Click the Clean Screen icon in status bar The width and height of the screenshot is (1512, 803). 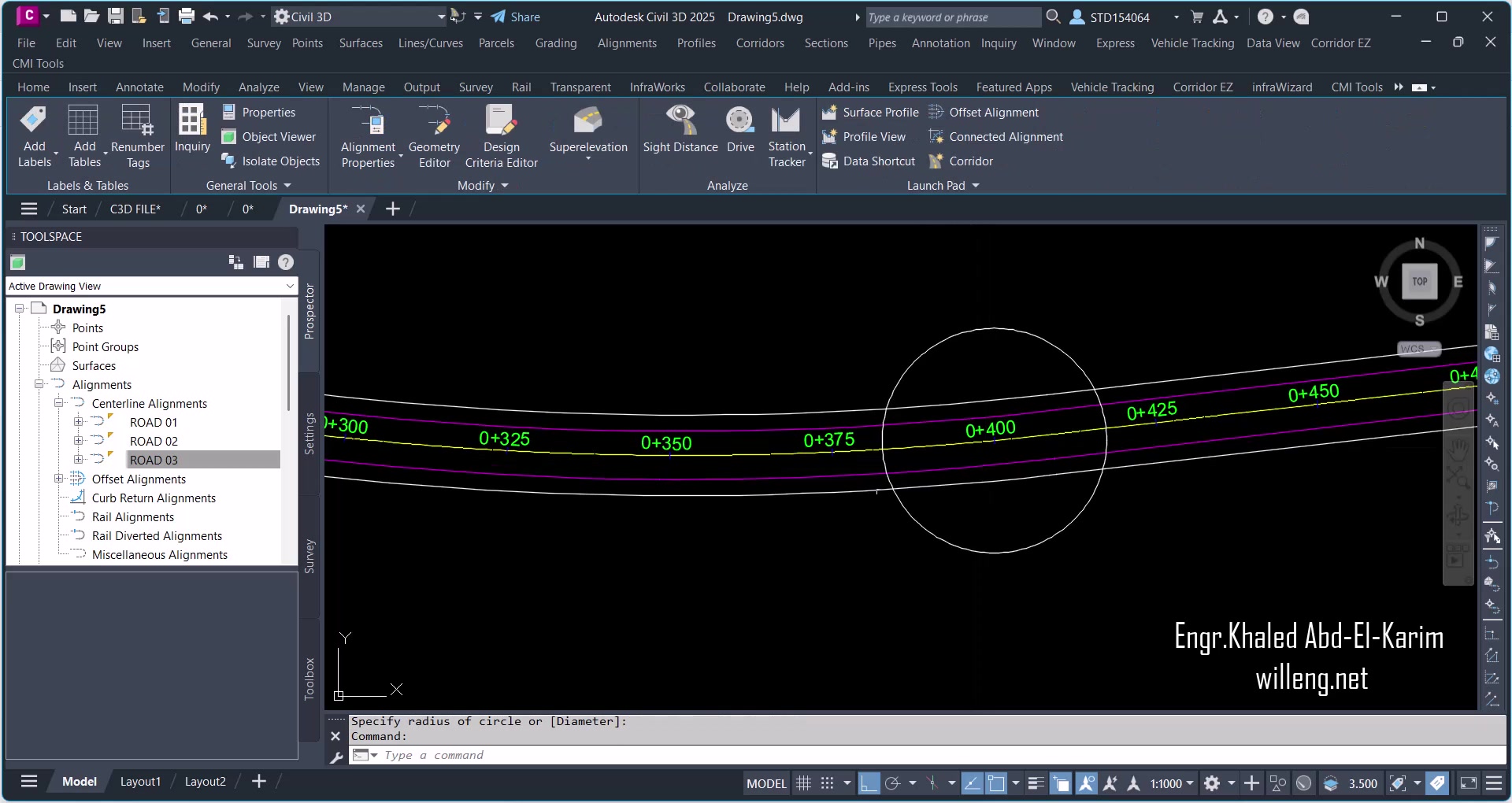pyautogui.click(x=1468, y=783)
